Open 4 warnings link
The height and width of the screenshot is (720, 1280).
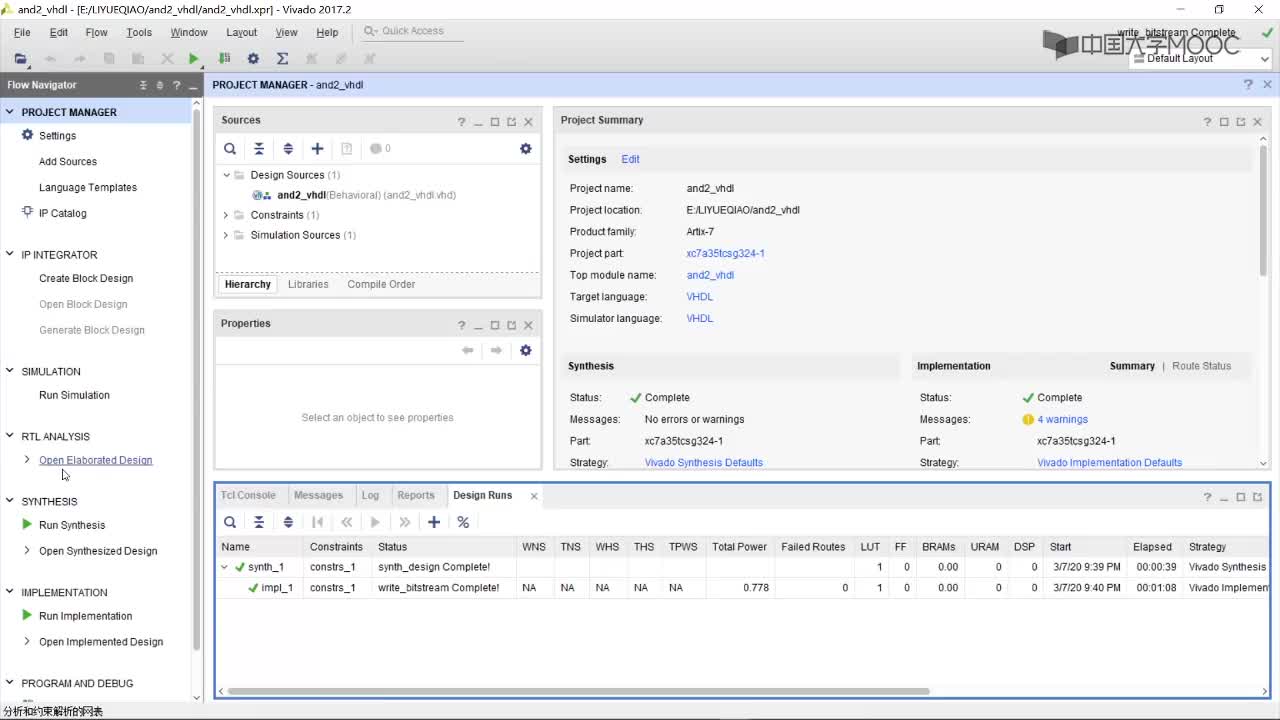coord(1062,419)
